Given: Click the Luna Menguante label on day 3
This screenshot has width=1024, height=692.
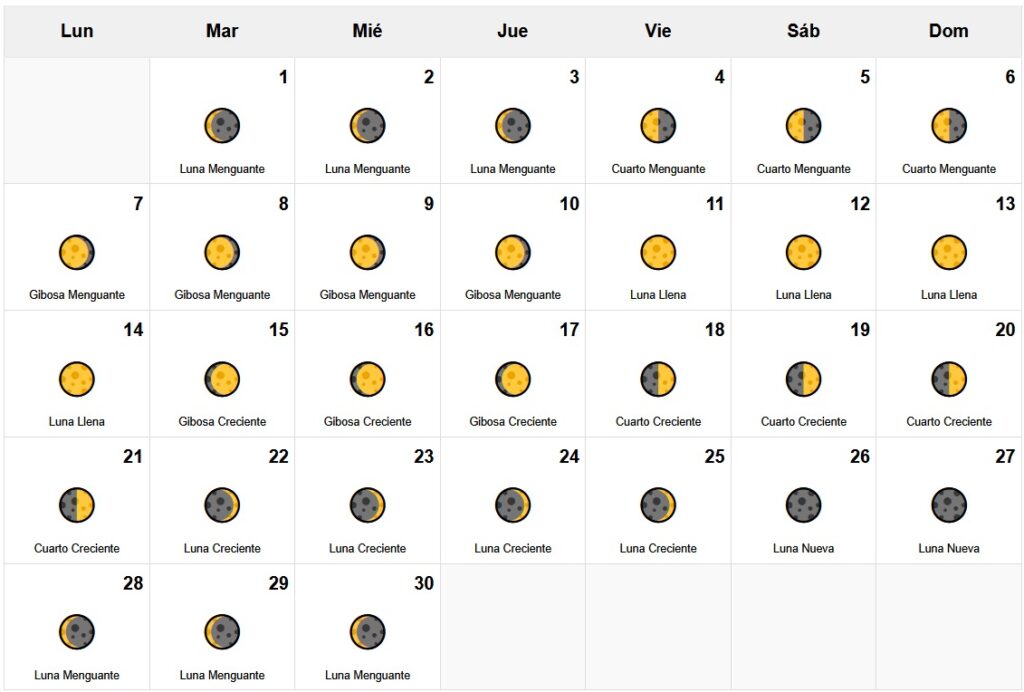Looking at the screenshot, I should tap(513, 169).
